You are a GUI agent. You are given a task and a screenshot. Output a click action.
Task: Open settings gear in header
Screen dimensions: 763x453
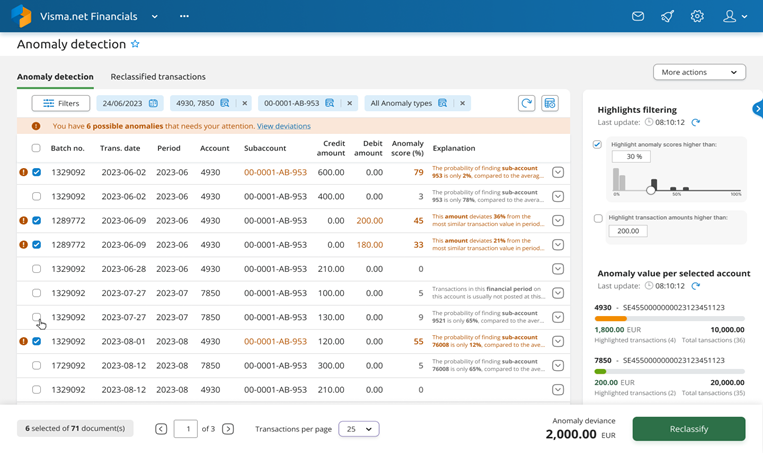click(697, 16)
